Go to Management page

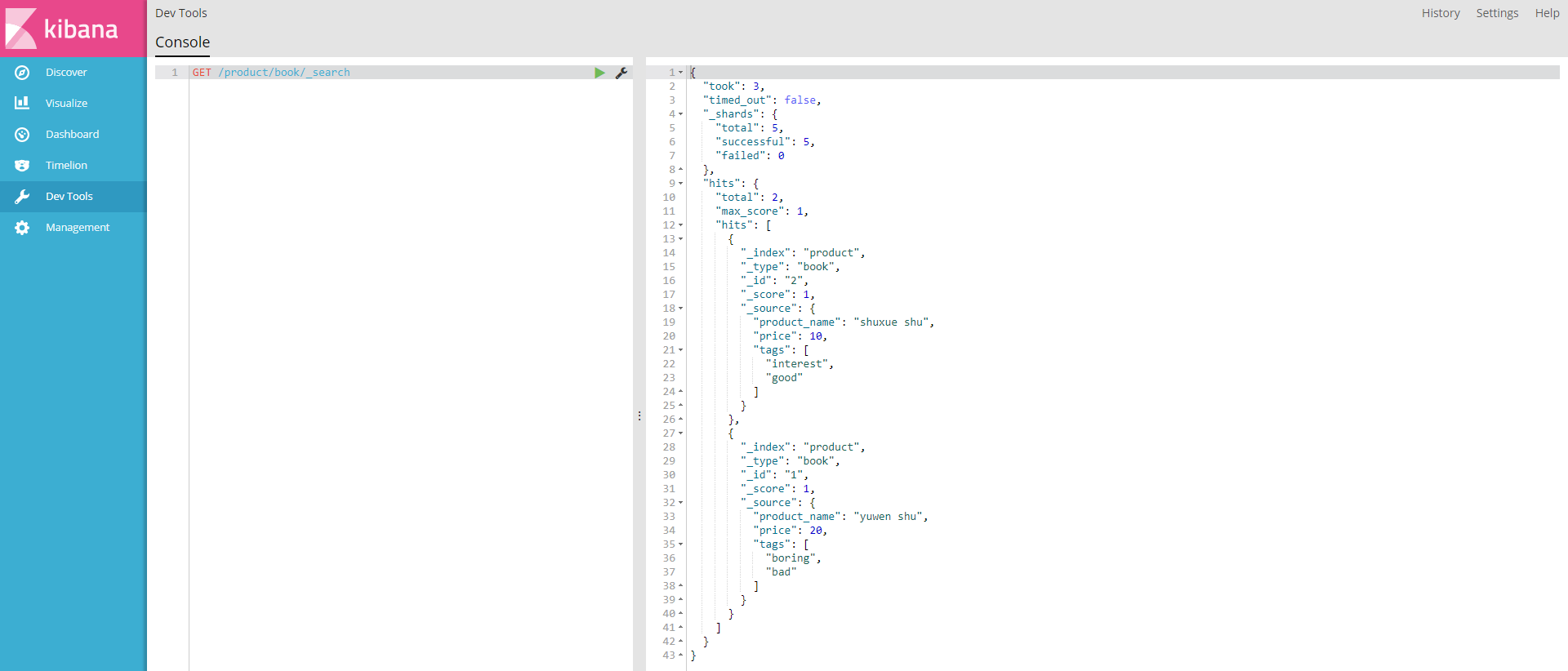pyautogui.click(x=78, y=228)
